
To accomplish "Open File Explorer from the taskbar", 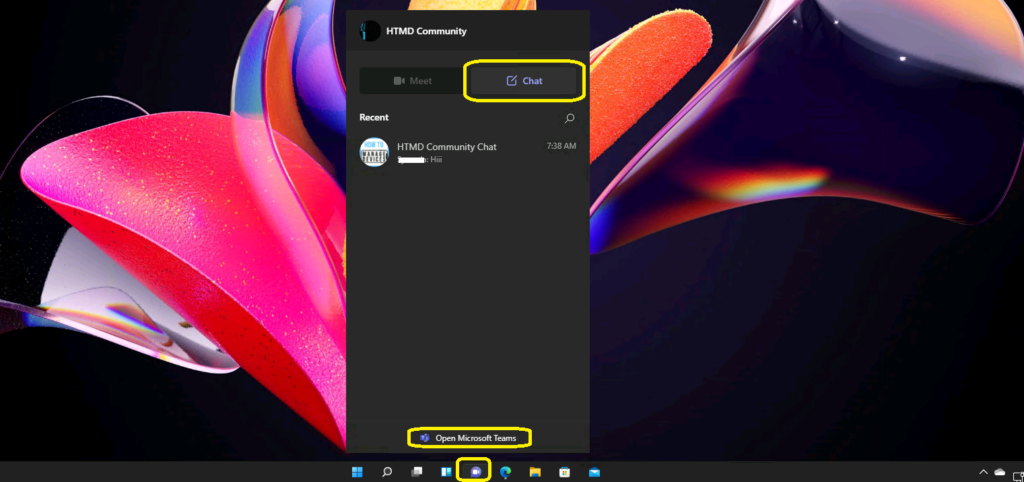I will (535, 472).
